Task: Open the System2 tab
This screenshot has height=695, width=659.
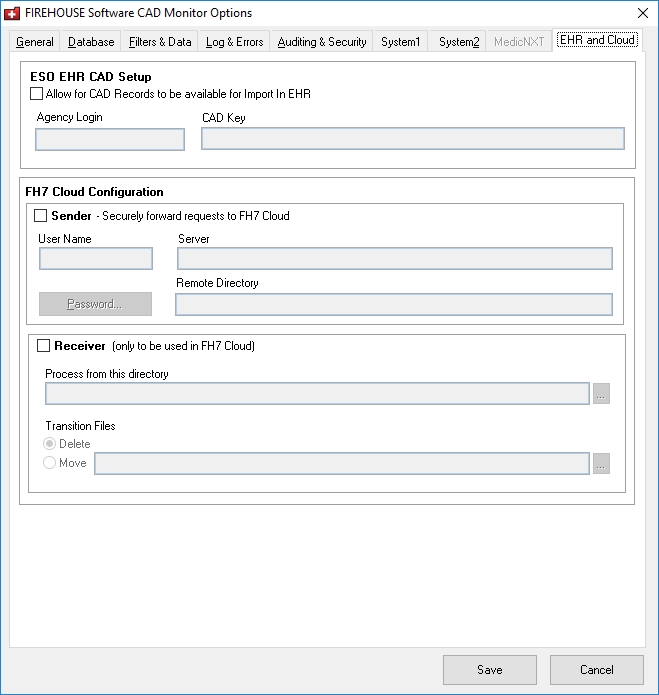Action: coord(459,42)
